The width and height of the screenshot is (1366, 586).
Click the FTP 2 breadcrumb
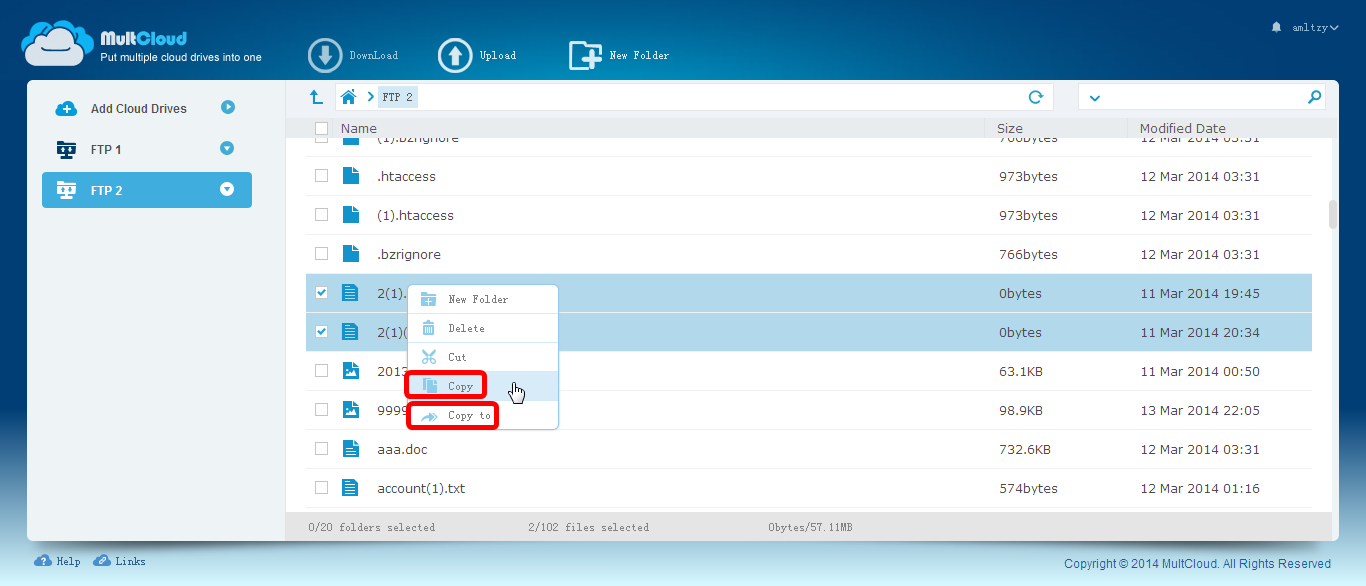[398, 97]
